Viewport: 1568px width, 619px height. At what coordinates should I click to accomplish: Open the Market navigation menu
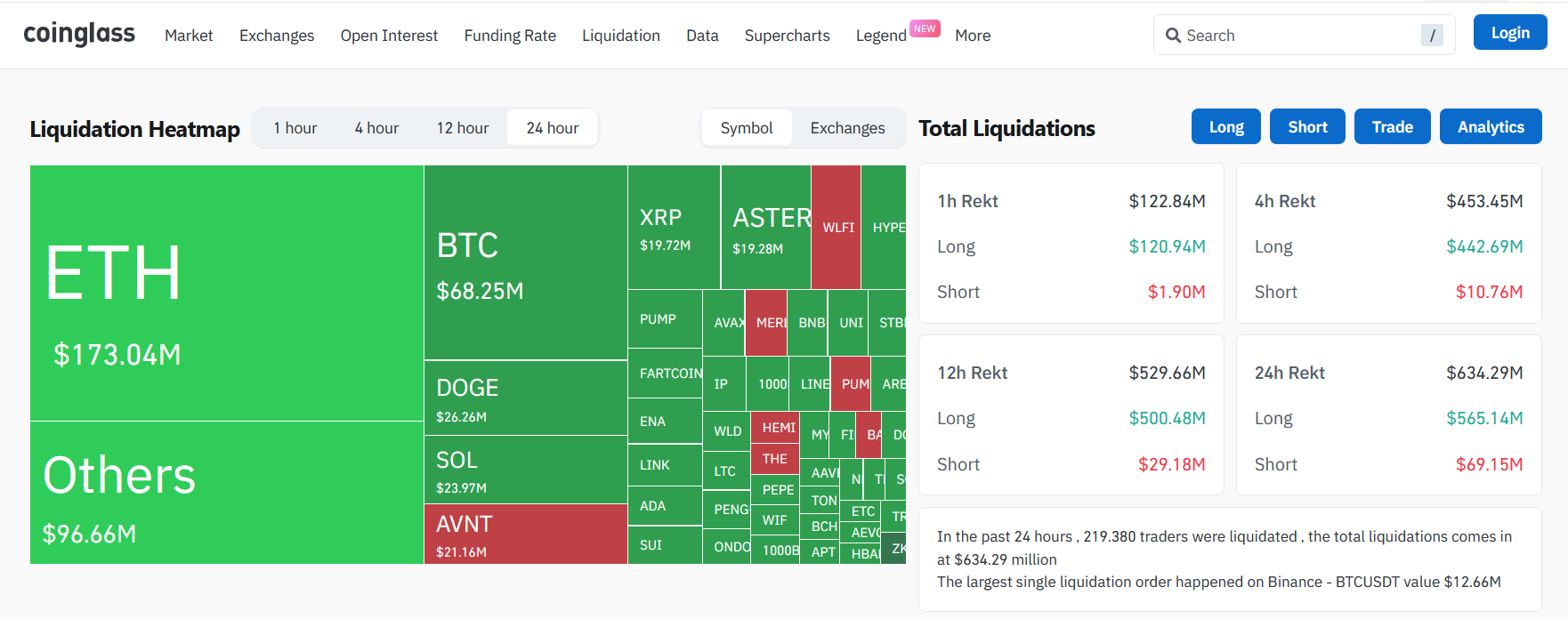(189, 36)
